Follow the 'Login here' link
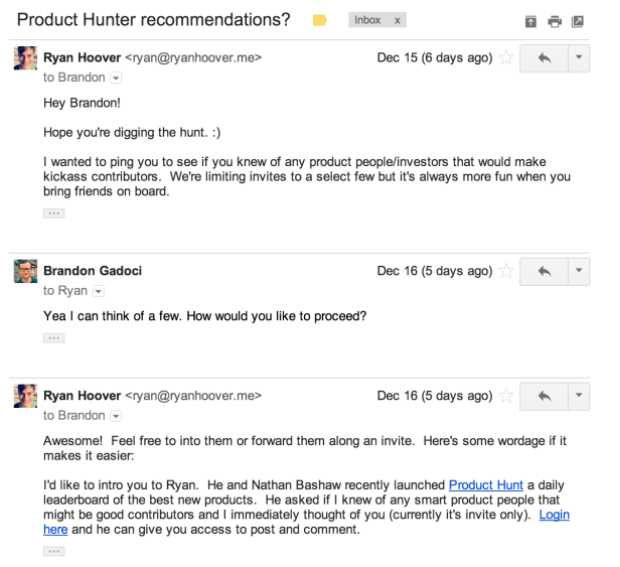Image resolution: width=620 pixels, height=567 pixels. tap(554, 515)
